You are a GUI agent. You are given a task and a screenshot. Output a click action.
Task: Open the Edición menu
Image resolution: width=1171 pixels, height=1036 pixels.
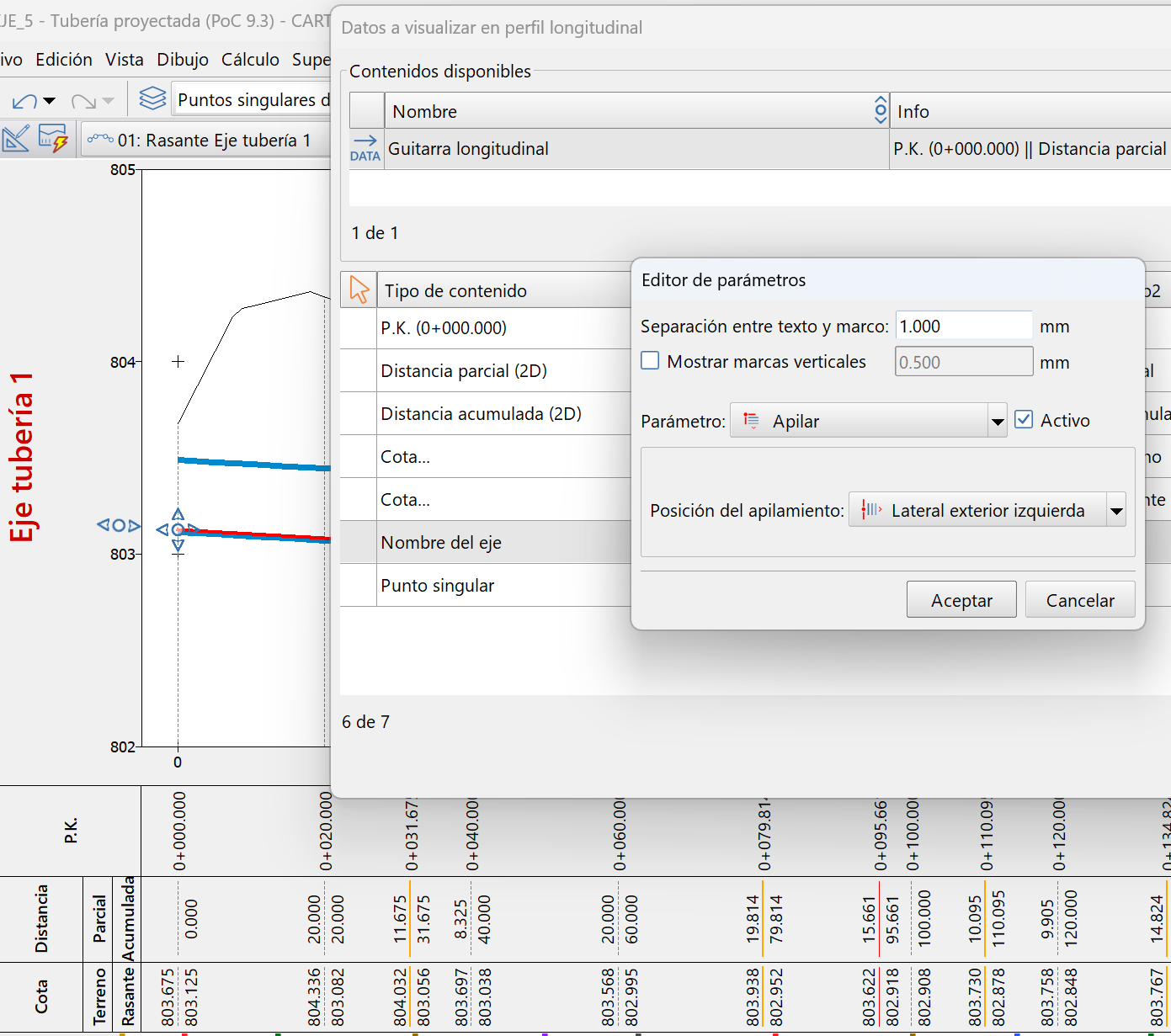(x=64, y=60)
